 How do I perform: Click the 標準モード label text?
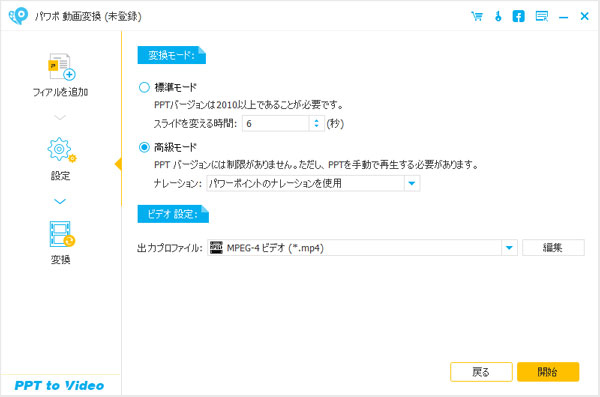coord(175,87)
